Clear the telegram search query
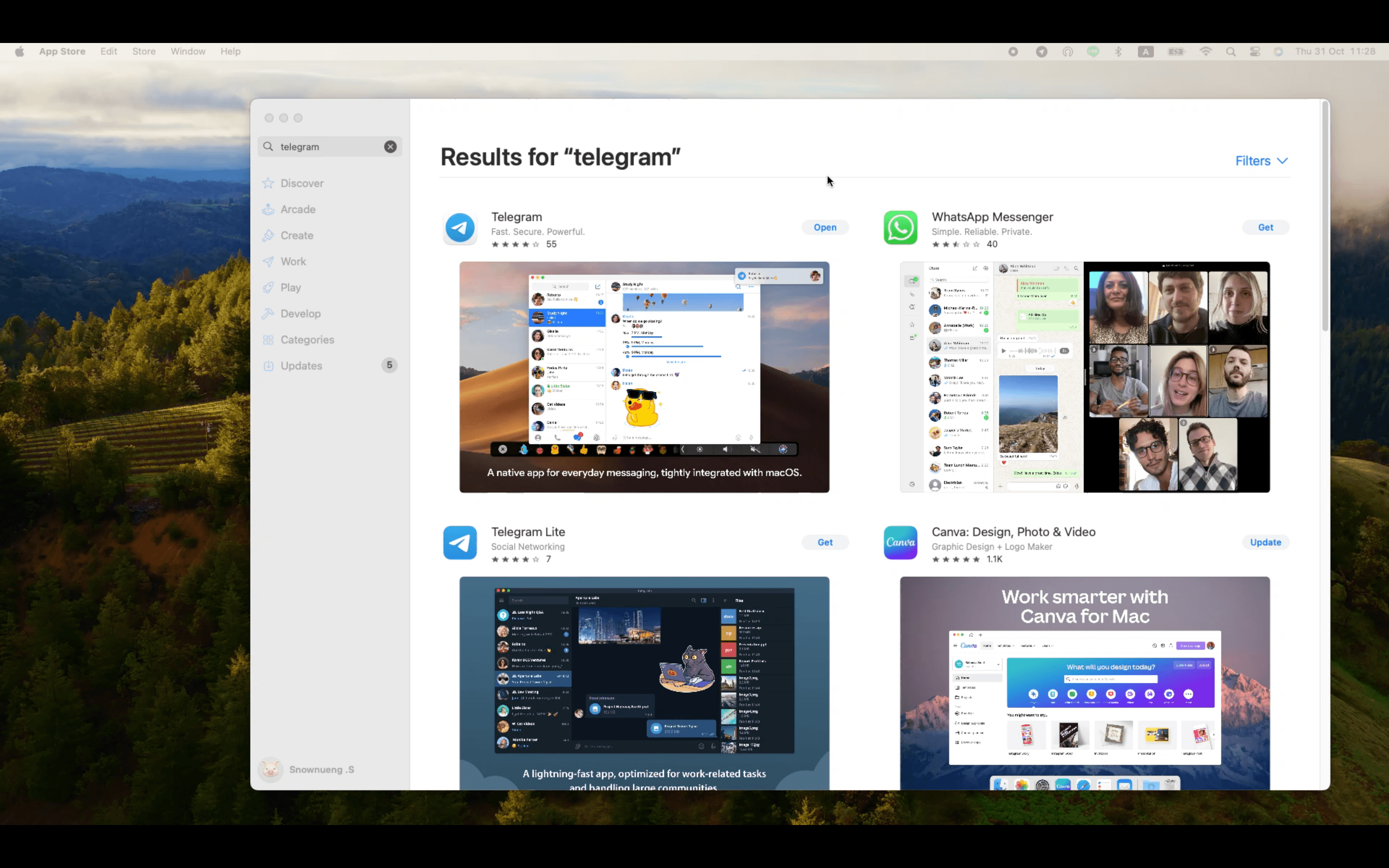This screenshot has width=1389, height=868. pyautogui.click(x=390, y=146)
